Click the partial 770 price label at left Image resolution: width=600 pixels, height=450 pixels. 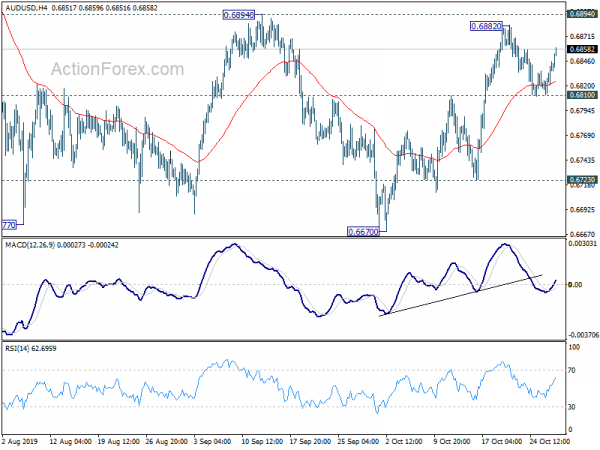click(9, 225)
